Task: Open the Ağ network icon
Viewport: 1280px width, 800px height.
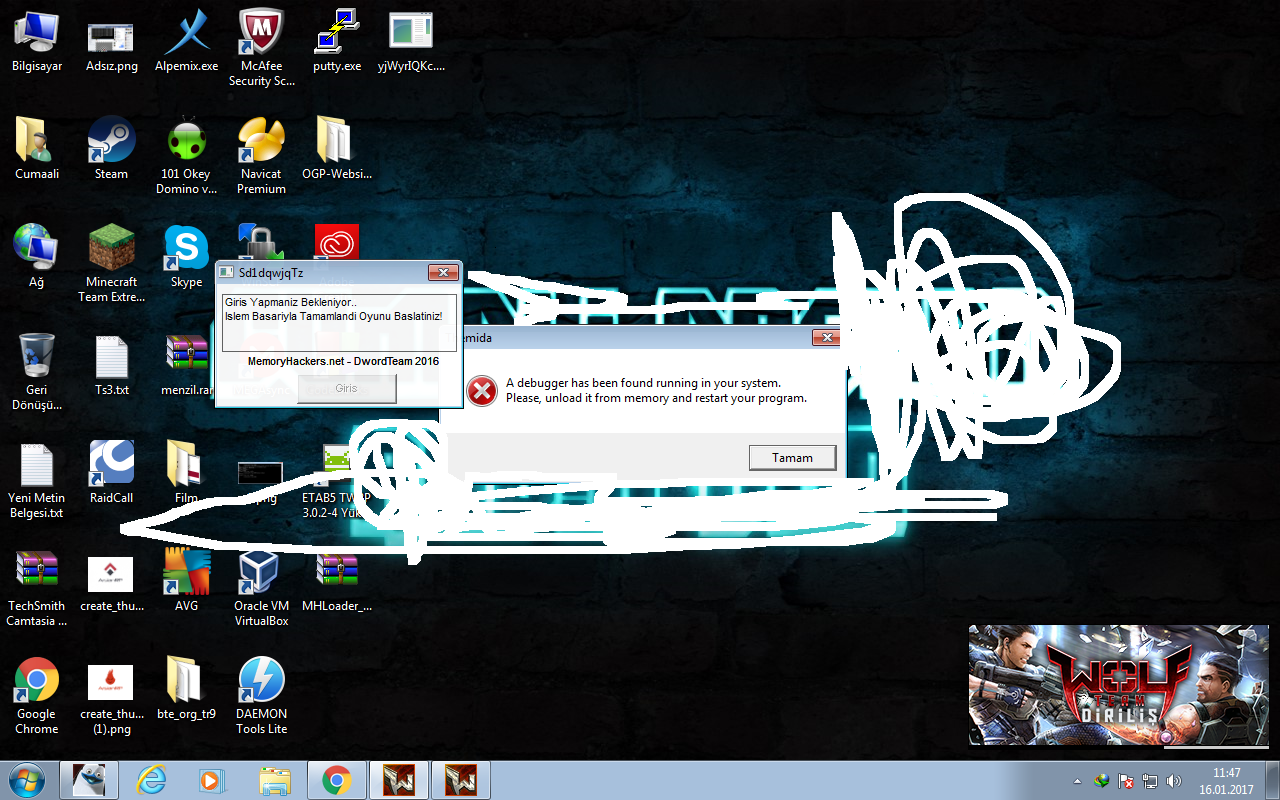Action: [37, 256]
